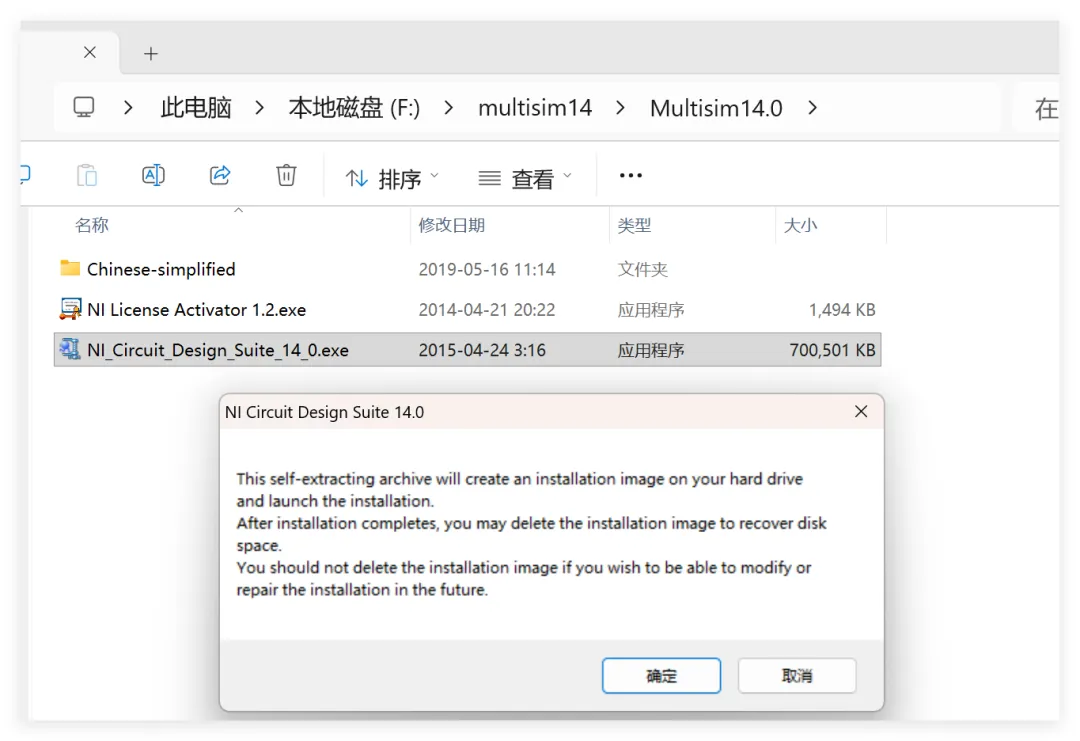Image resolution: width=1080 pixels, height=741 pixels.
Task: Click the computer icon in the address bar
Action: point(84,107)
